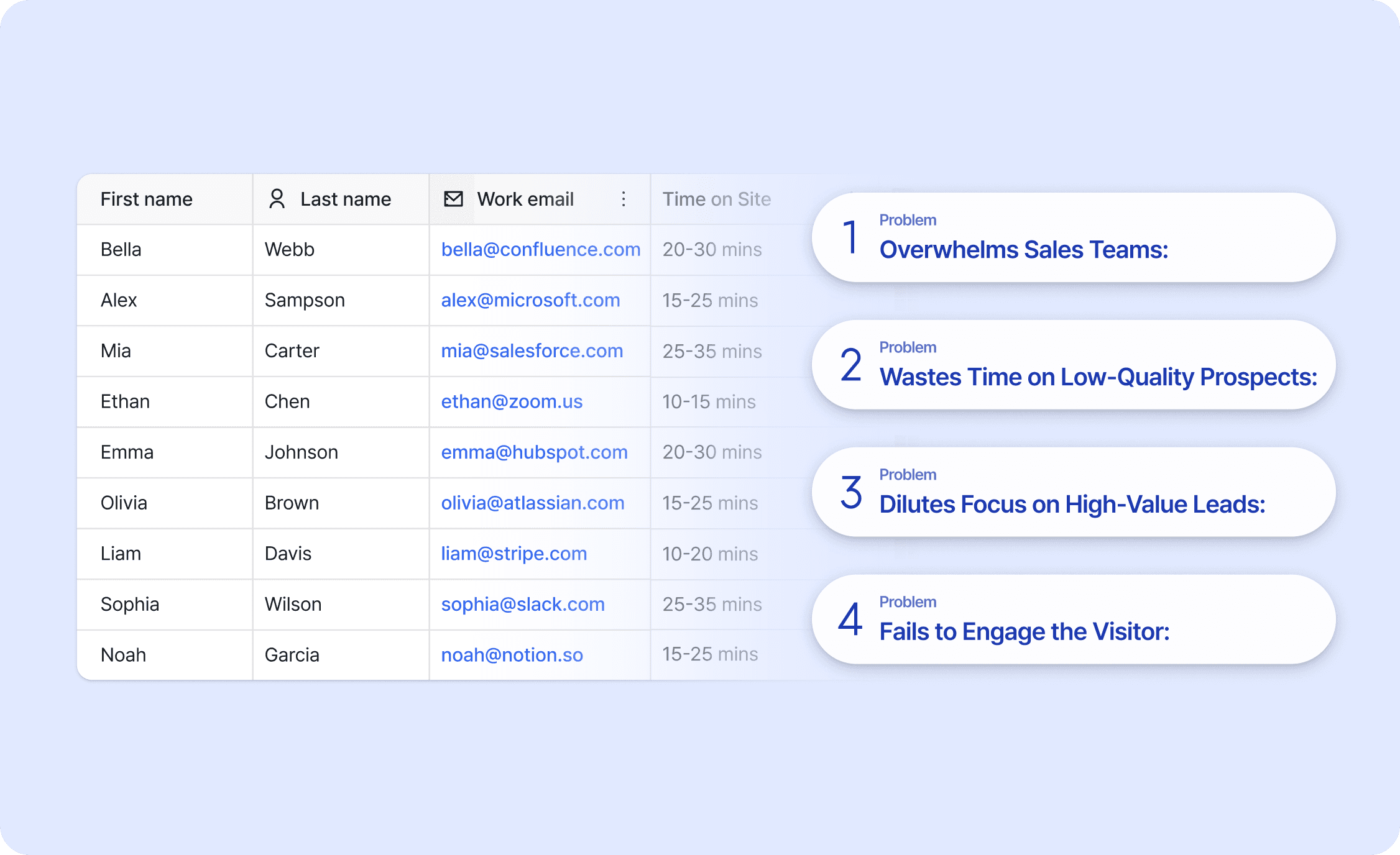Screen dimensions: 1400x855
Task: Open the bella@confluence.com email link
Action: pos(540,250)
